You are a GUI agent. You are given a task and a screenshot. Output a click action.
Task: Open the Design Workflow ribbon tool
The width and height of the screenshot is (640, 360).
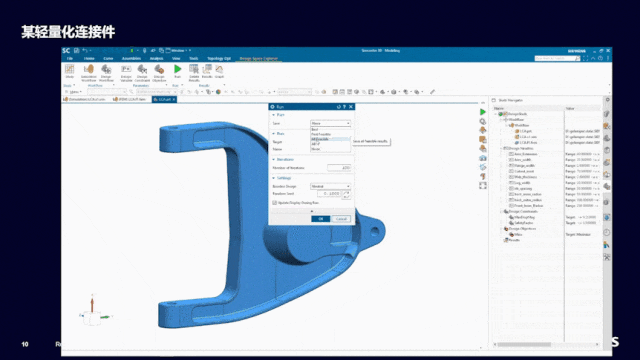106,73
